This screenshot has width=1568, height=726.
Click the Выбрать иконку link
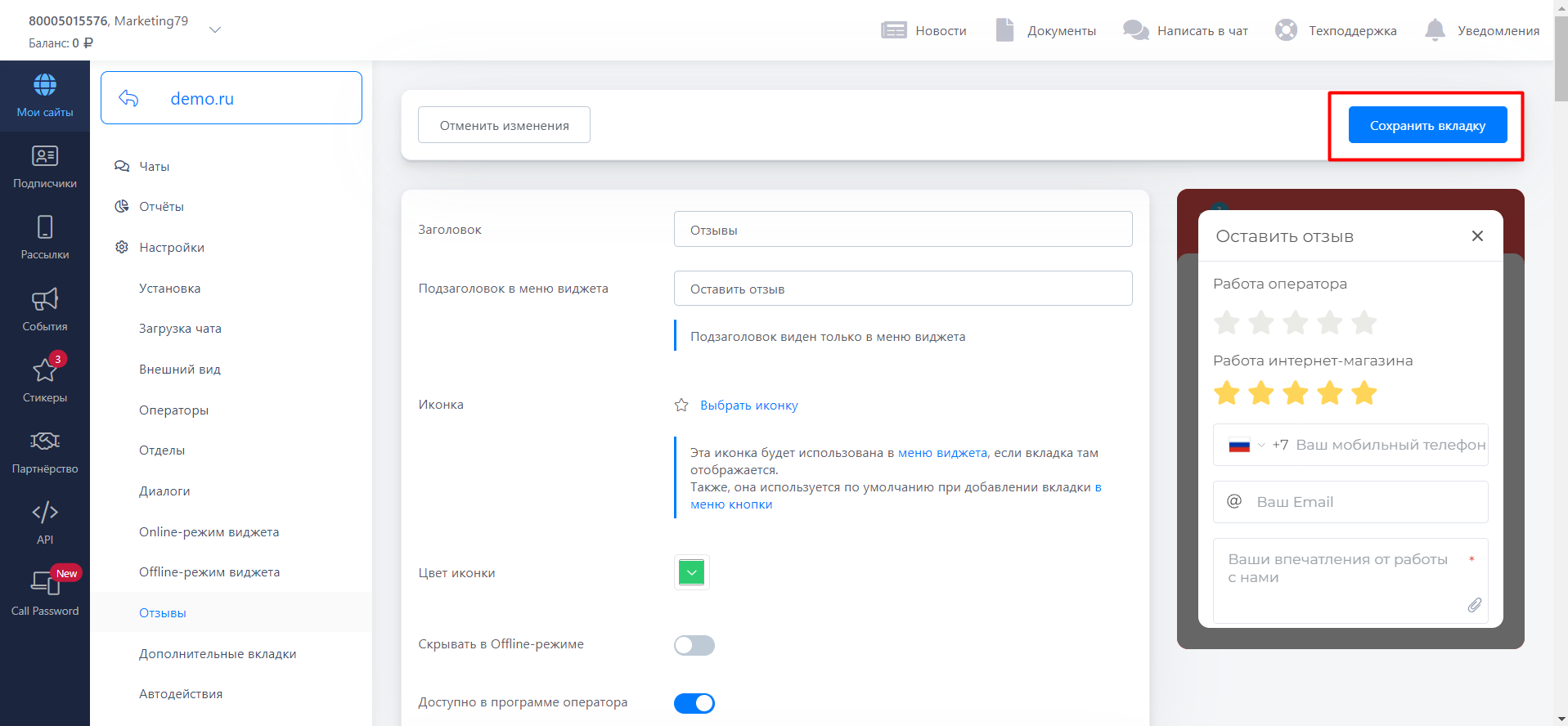click(x=748, y=406)
